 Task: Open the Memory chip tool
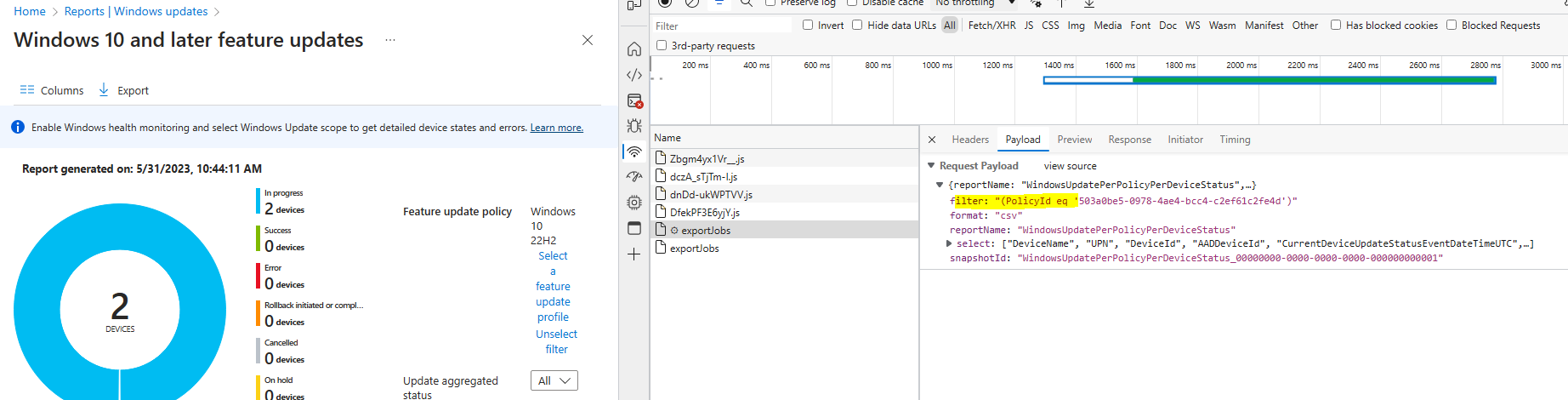click(x=634, y=203)
